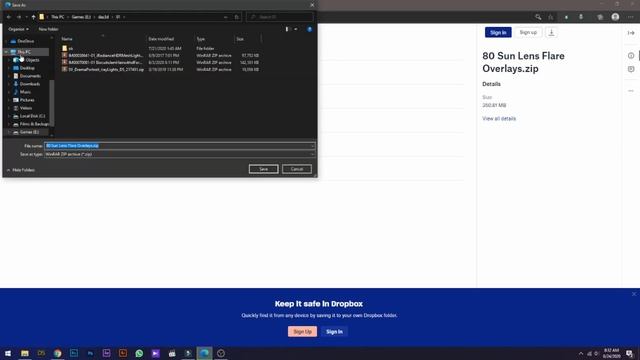Click the blue Help icon in dialog
This screenshot has height=360, width=640.
coord(309,29)
